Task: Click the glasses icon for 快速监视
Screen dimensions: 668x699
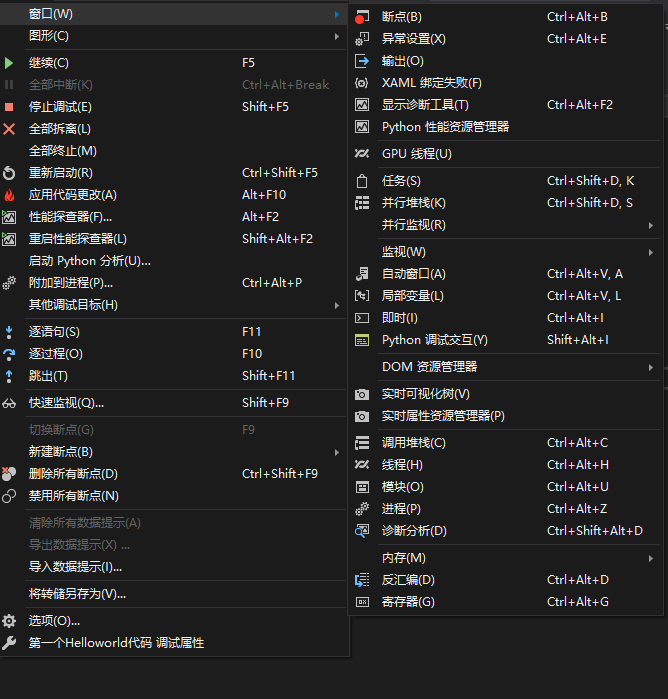Action: click(x=9, y=404)
